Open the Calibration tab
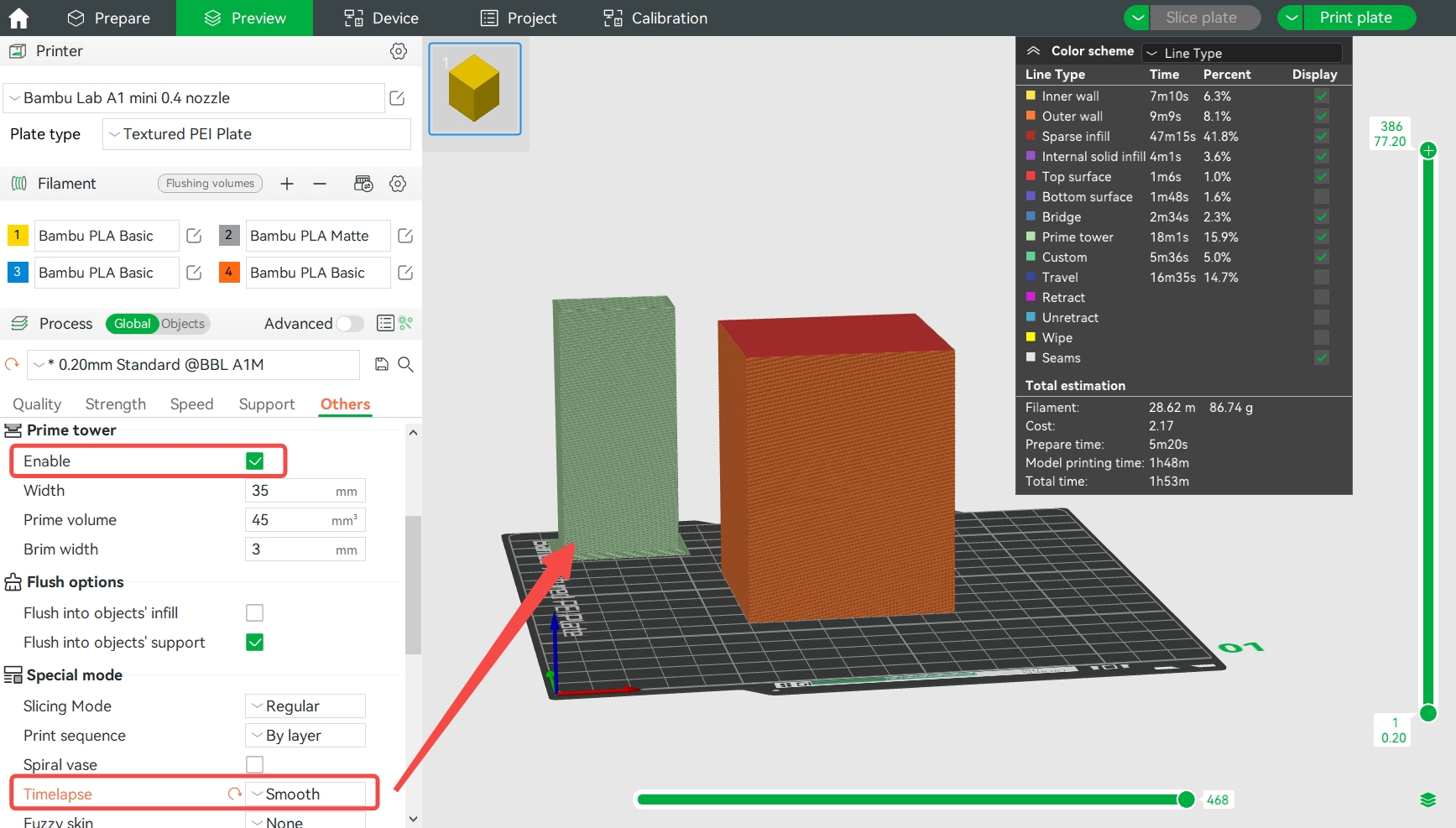This screenshot has width=1456, height=828. pos(655,18)
